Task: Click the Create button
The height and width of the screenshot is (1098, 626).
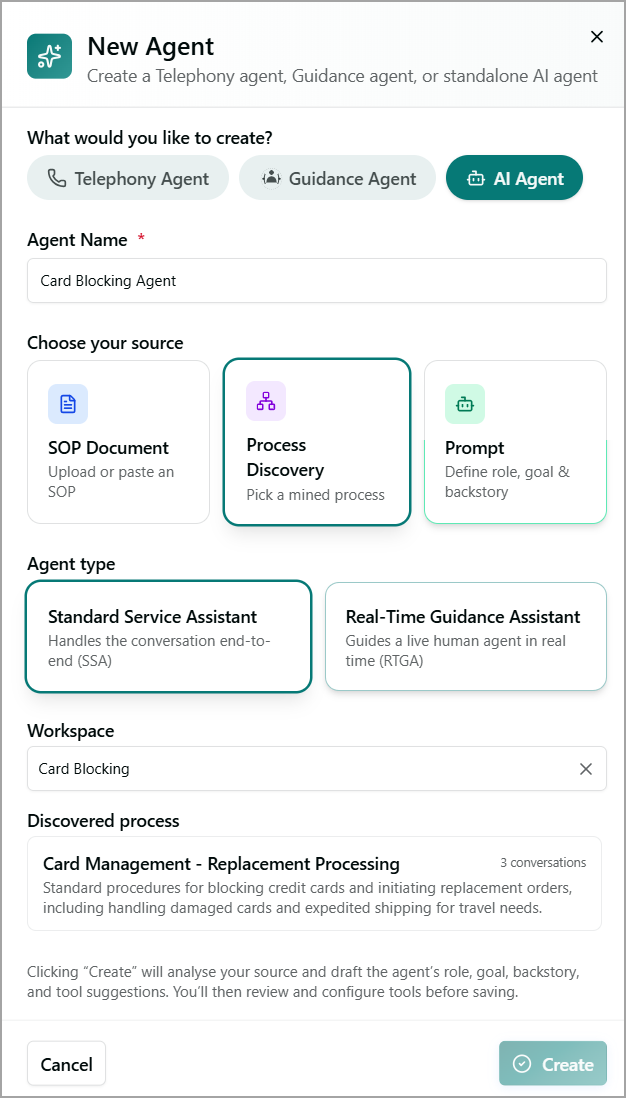Action: point(553,1064)
